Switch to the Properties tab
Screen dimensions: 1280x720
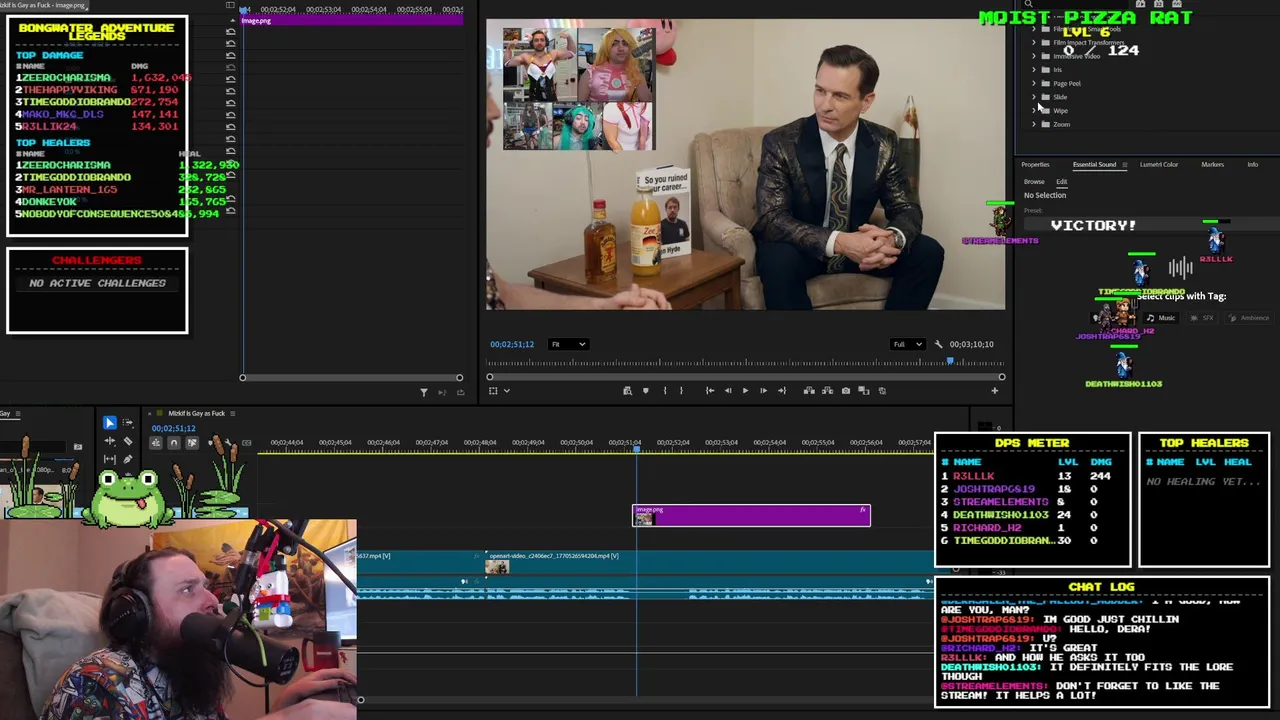[x=1035, y=164]
